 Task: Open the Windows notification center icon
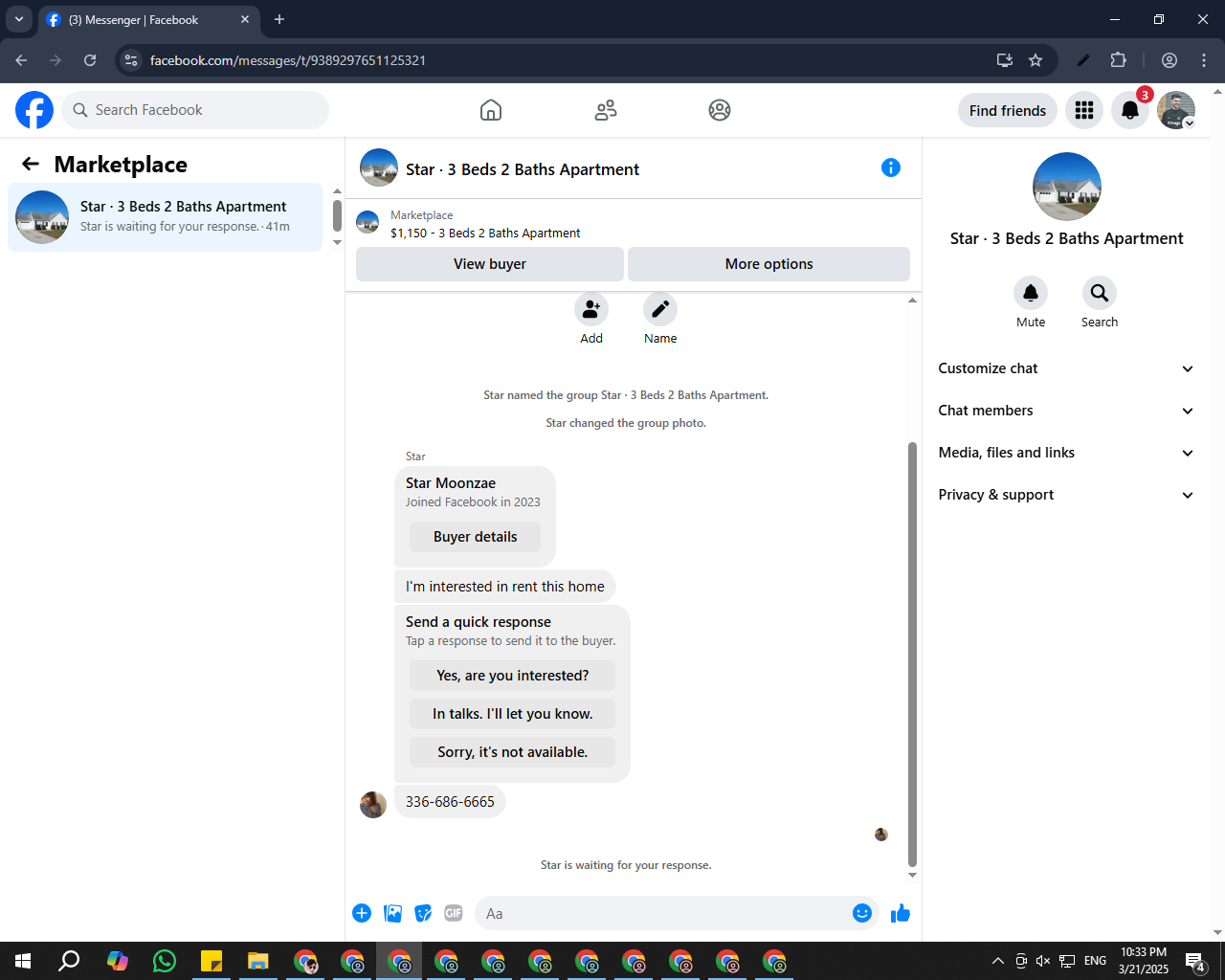tap(1195, 961)
